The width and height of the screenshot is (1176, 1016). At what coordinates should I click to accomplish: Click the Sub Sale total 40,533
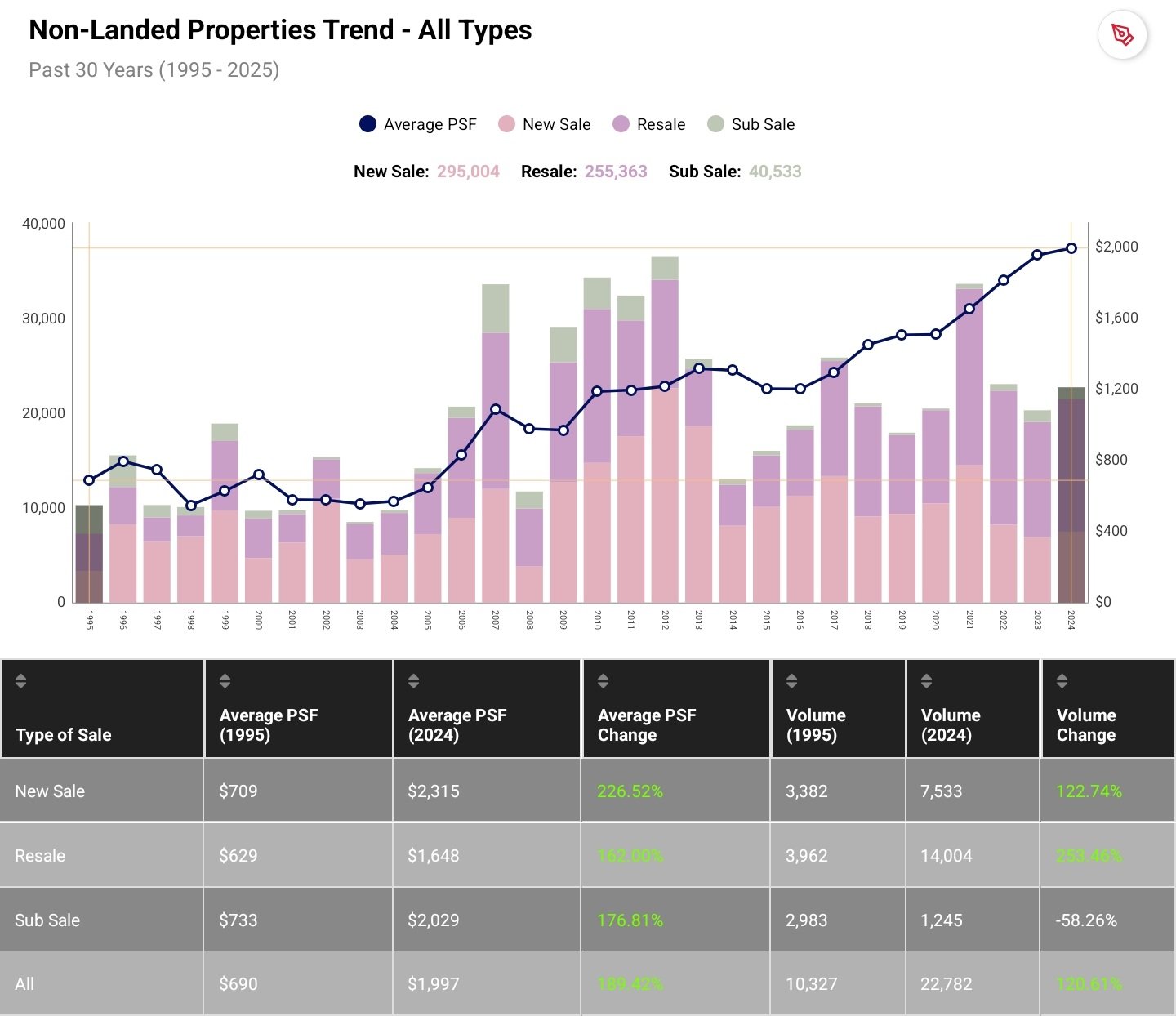774,172
